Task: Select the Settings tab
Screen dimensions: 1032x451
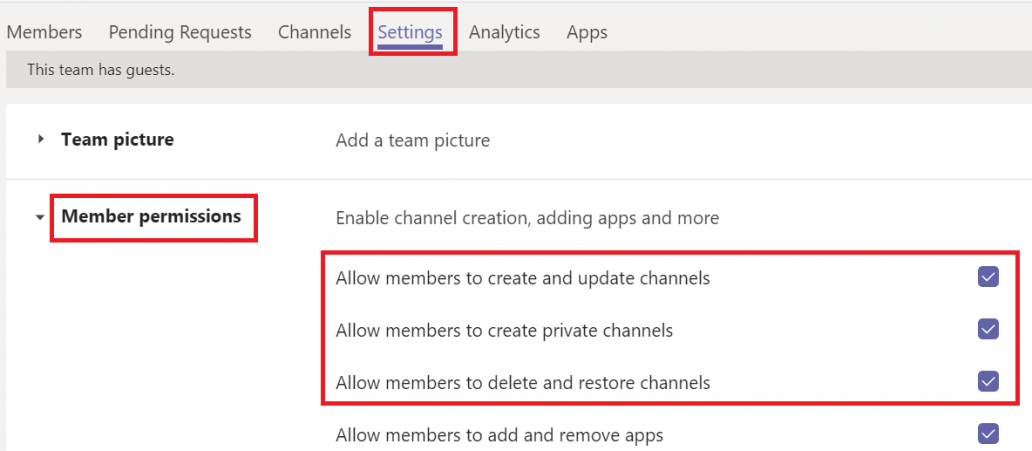Action: click(410, 32)
